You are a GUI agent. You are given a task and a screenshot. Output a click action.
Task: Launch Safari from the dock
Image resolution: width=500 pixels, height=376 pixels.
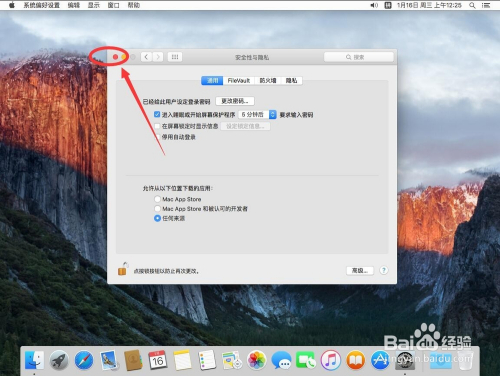click(84, 361)
